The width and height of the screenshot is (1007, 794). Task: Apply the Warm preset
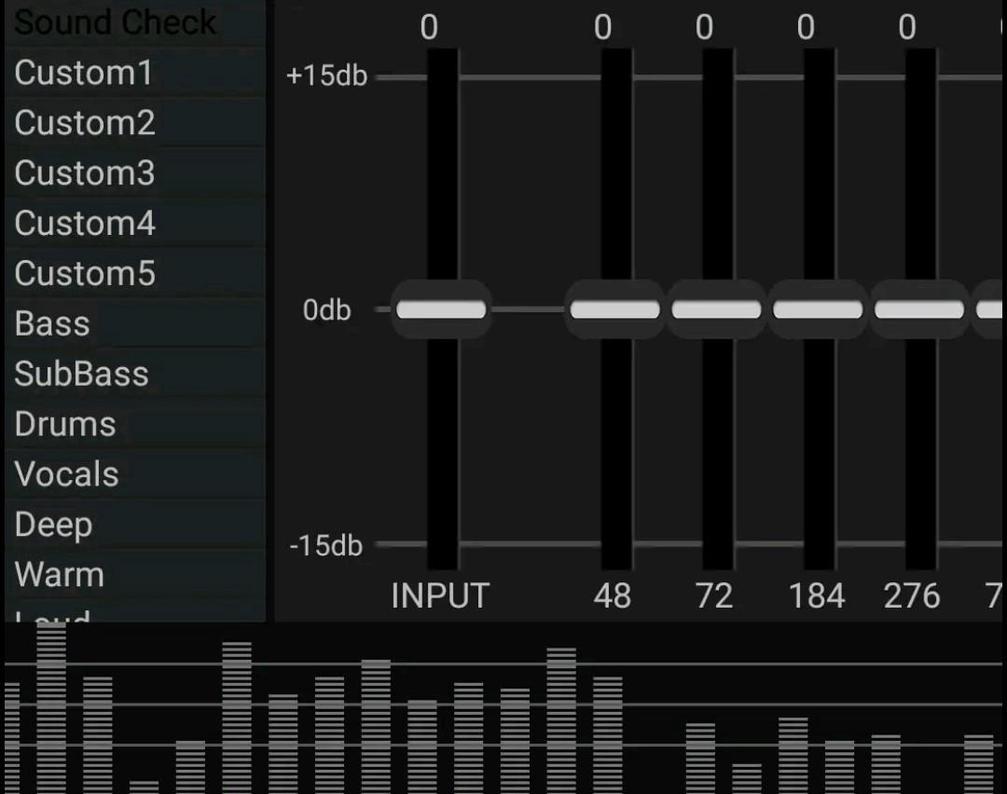click(110, 572)
